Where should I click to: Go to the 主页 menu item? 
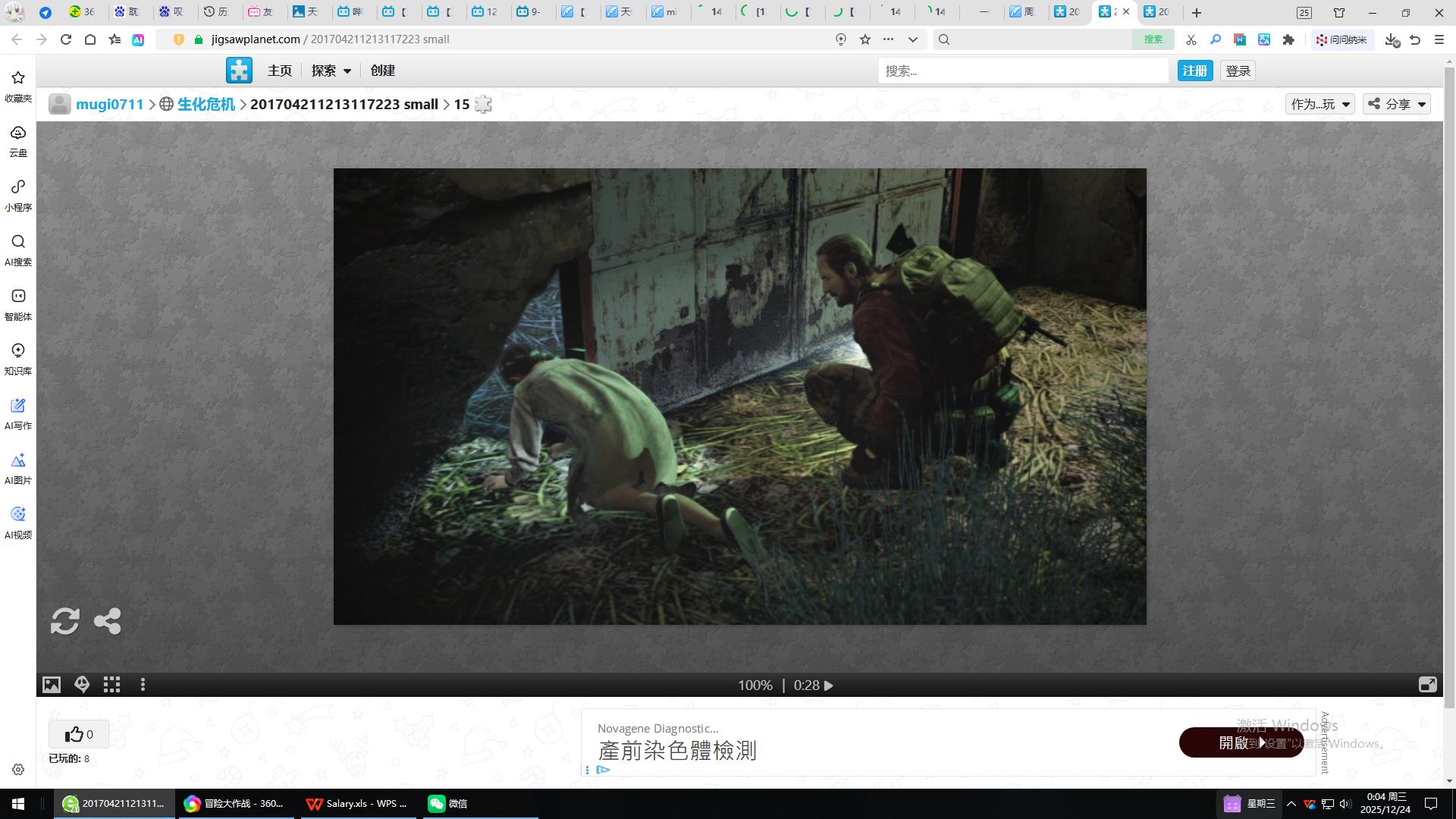click(279, 71)
